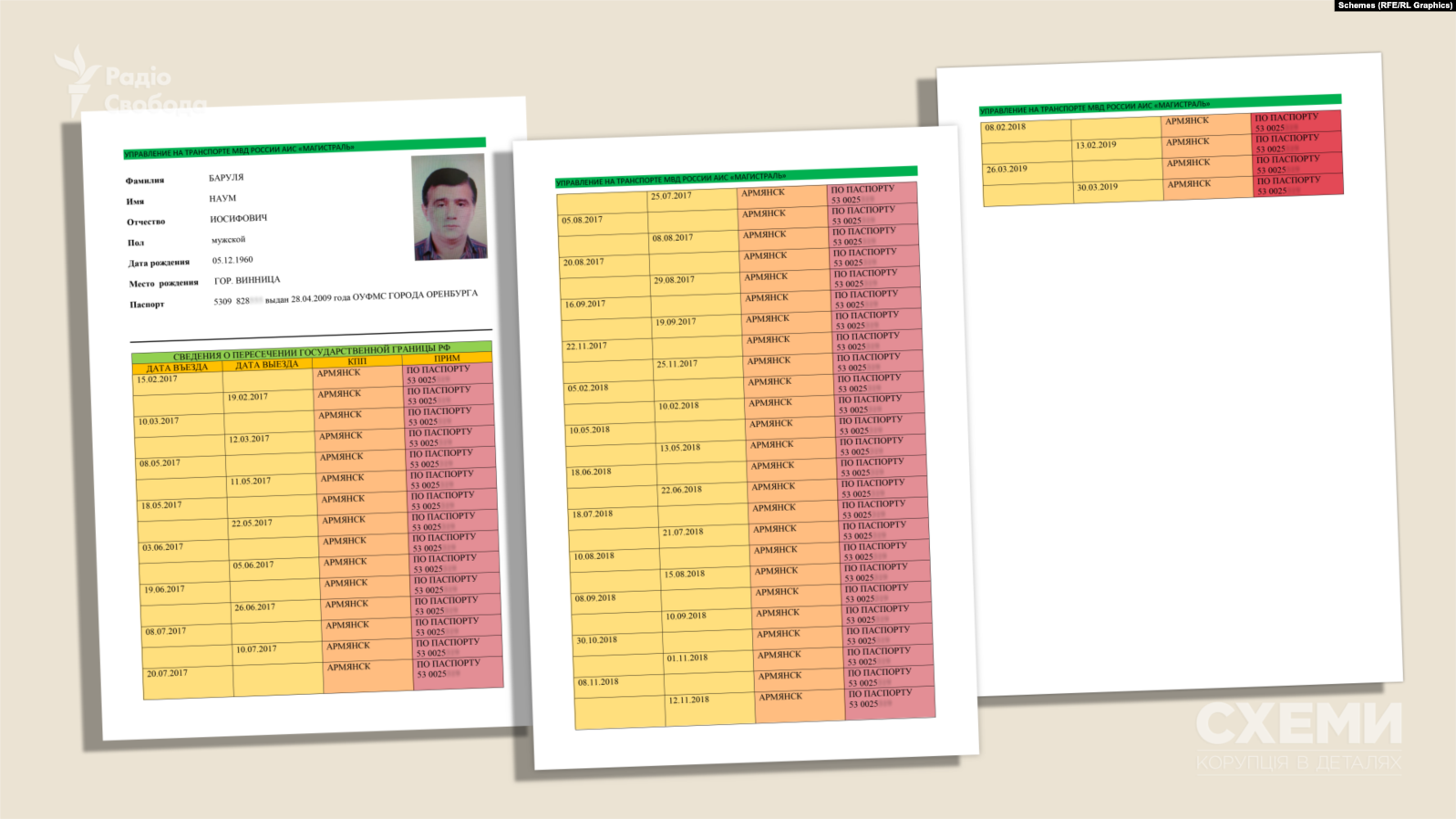Click the СХЕМИ watermark logo
The width and height of the screenshot is (1456, 819).
tap(1298, 724)
